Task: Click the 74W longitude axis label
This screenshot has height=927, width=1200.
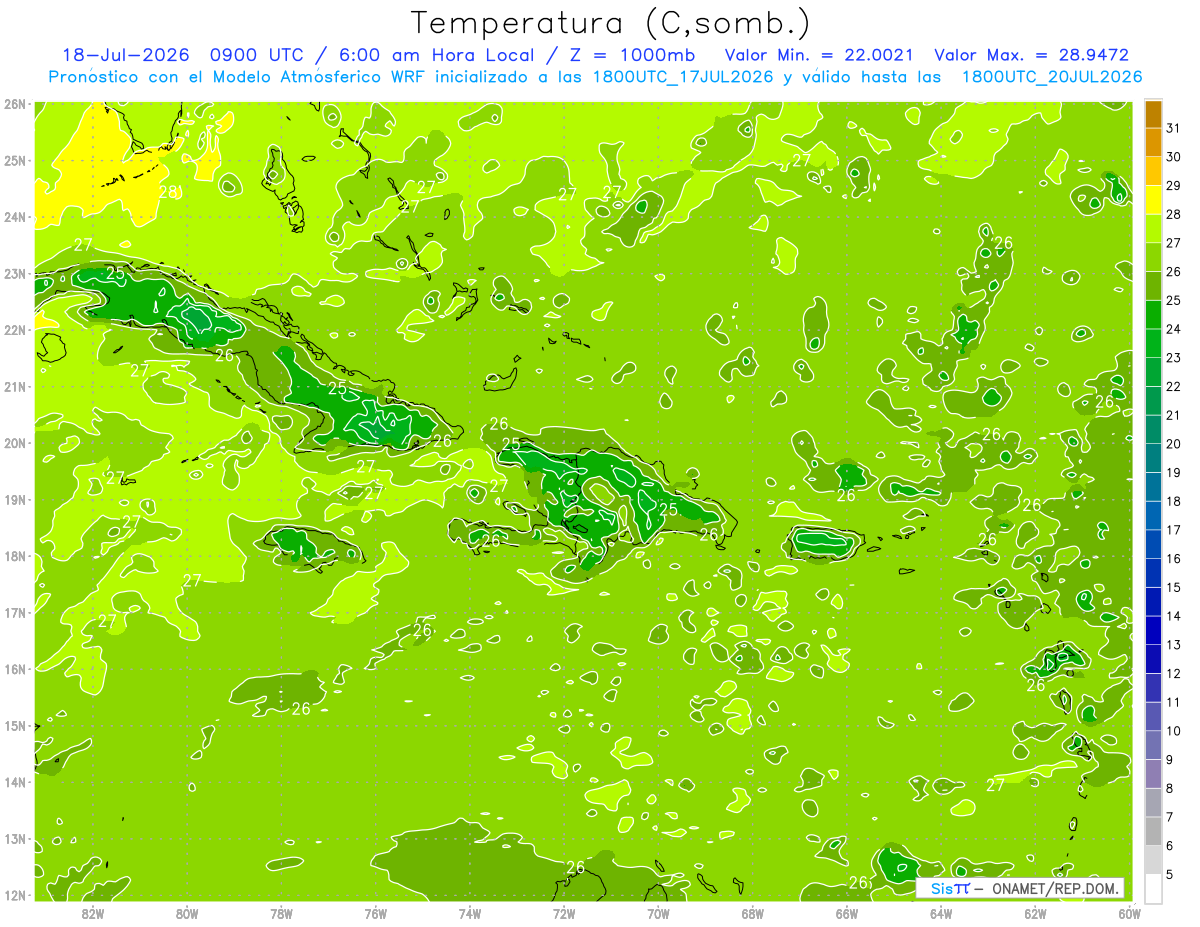Action: (470, 913)
